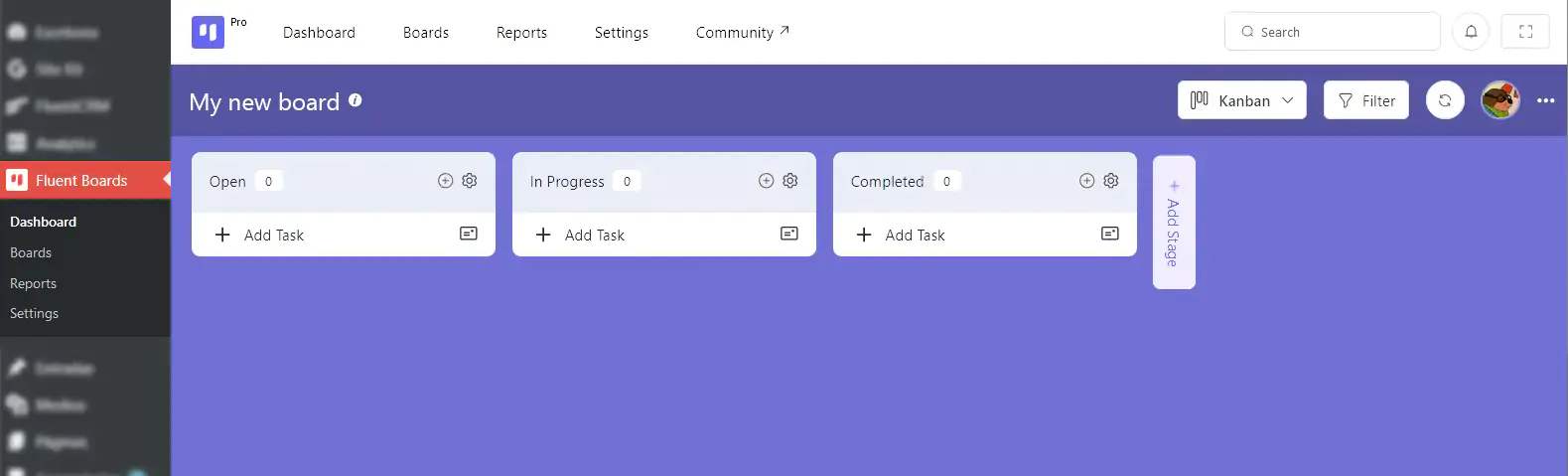Screen dimensions: 1568x476
Task: Click the user avatar thumbnail
Action: tap(1499, 100)
